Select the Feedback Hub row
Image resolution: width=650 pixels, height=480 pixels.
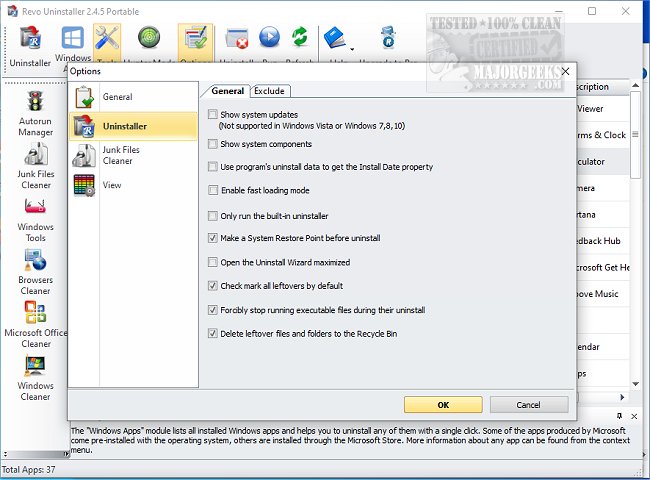(x=603, y=241)
